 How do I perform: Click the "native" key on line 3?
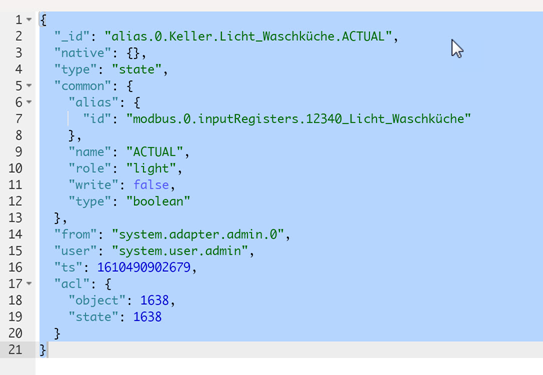pyautogui.click(x=83, y=53)
